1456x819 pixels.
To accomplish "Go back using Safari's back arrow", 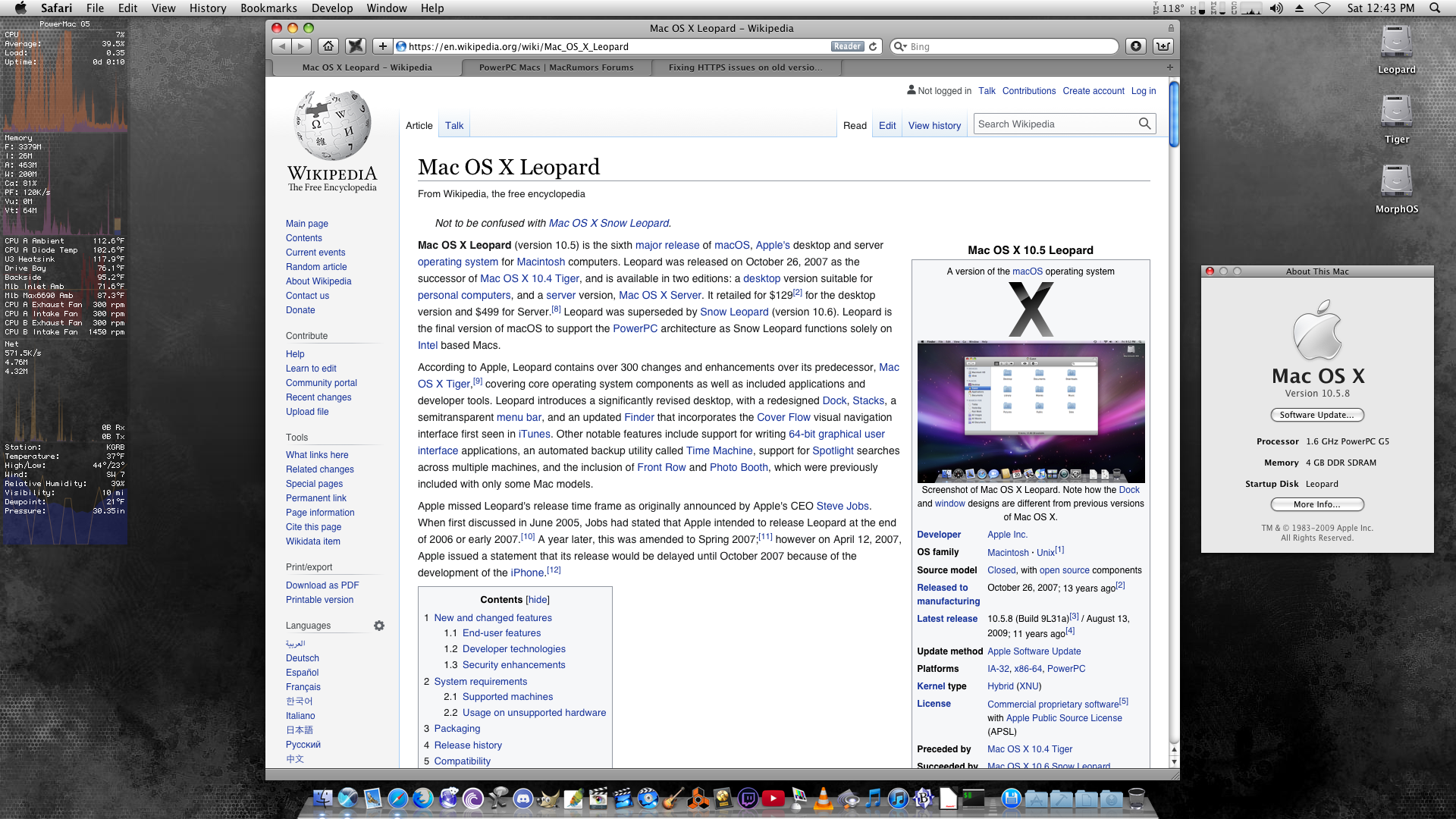I will pyautogui.click(x=282, y=46).
